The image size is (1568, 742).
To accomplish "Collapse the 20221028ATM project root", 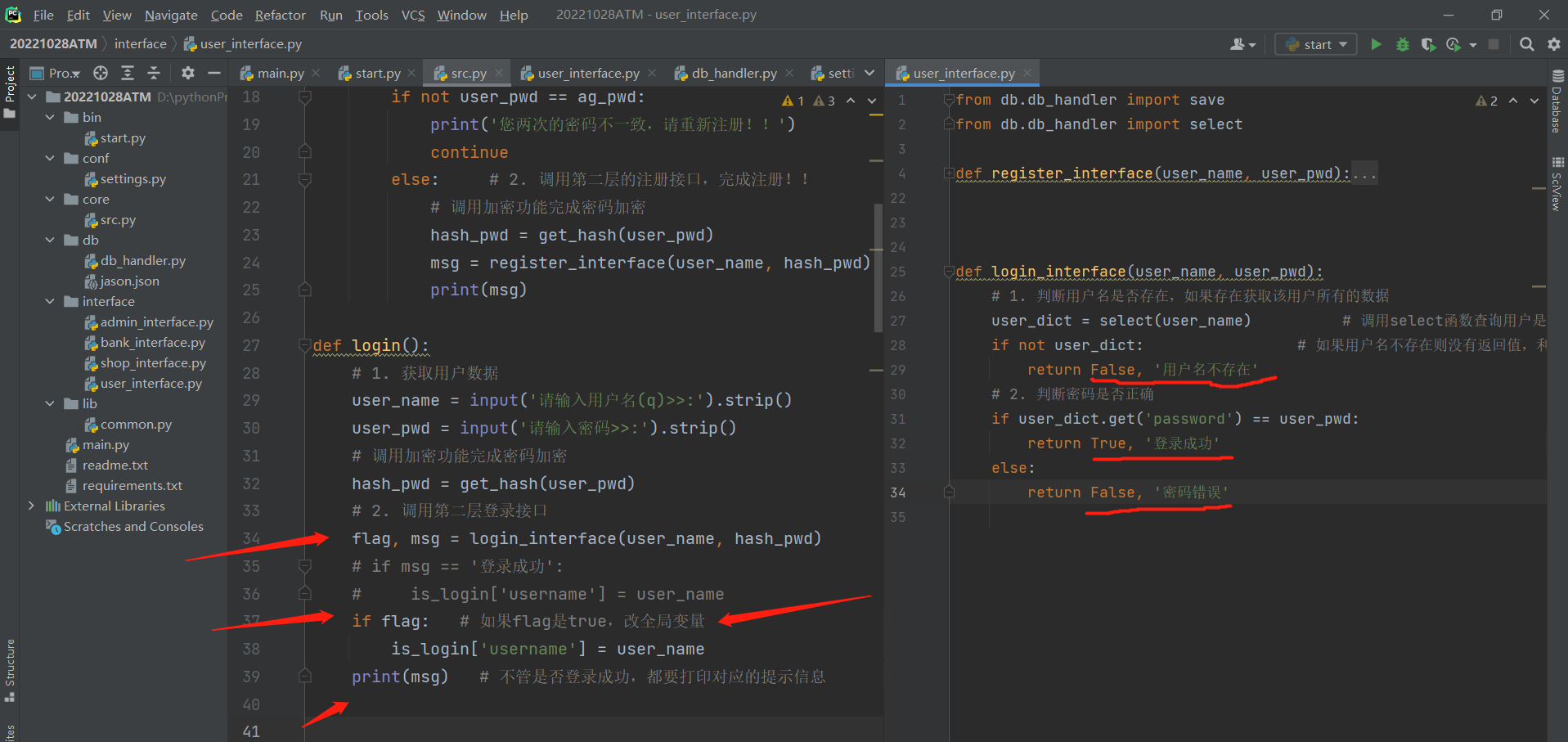I will point(33,97).
